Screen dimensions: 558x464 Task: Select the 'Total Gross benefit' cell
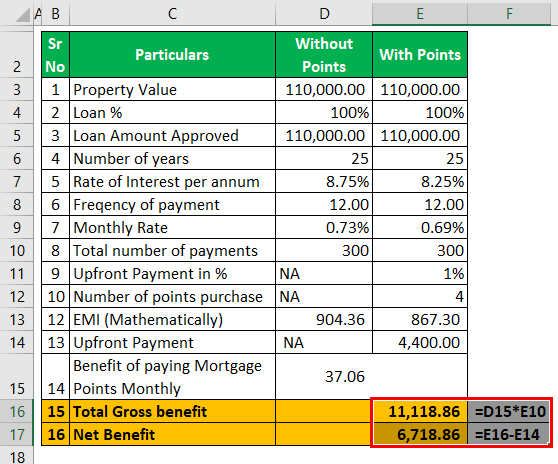coord(173,411)
